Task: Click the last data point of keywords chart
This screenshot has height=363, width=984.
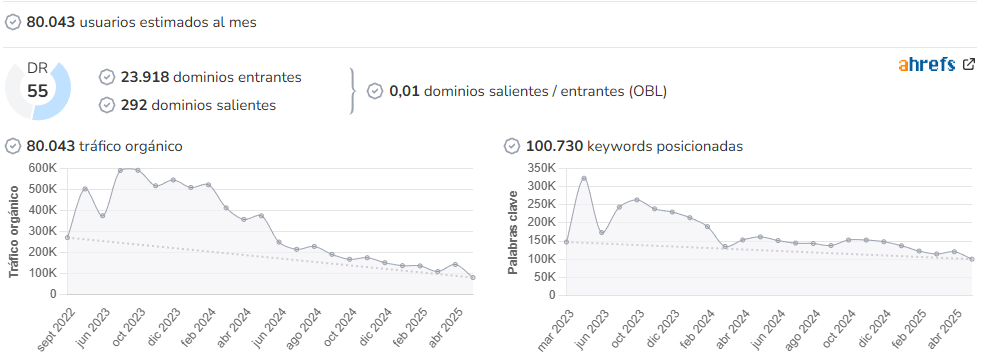Action: point(971,259)
